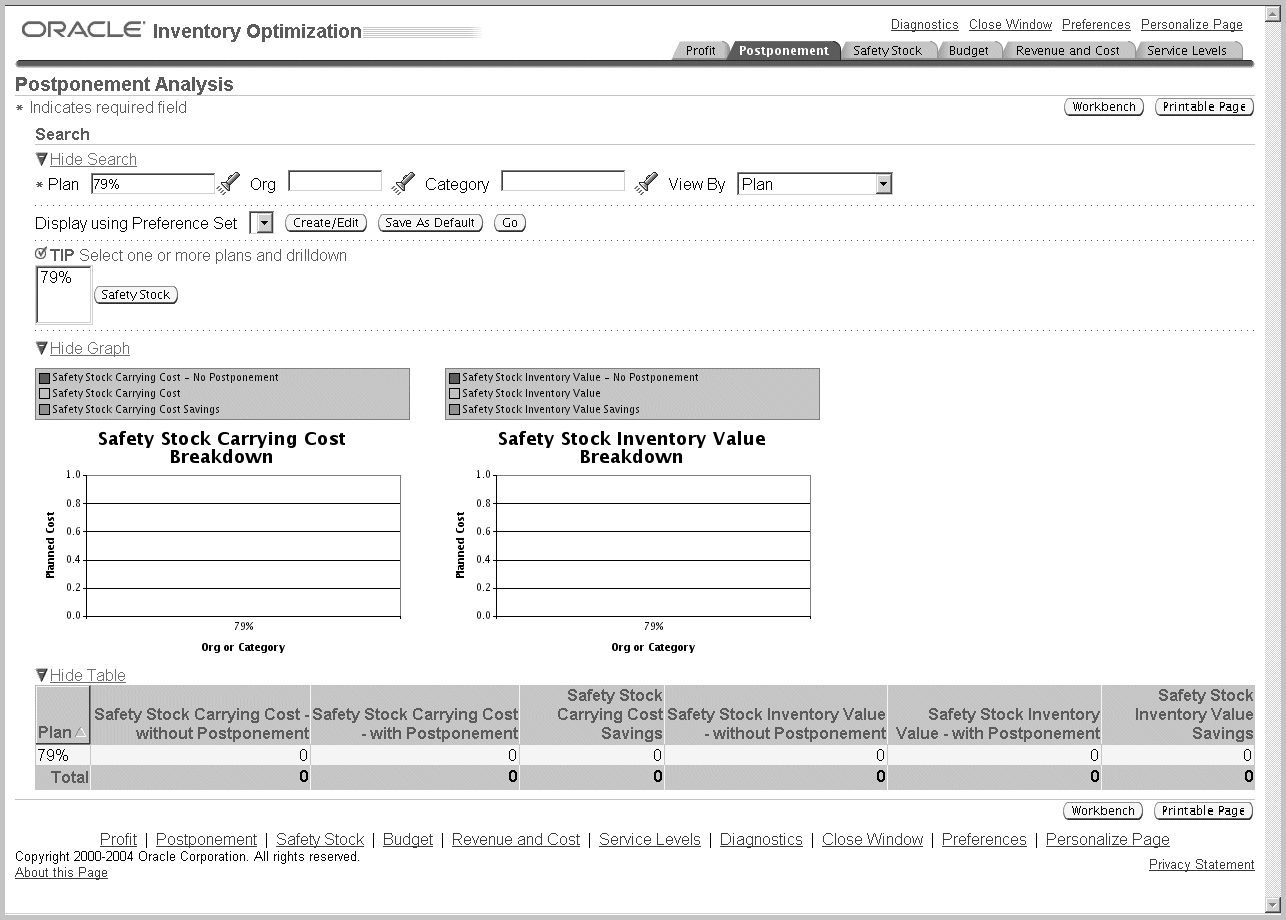Viewport: 1286px width, 920px height.
Task: Click the Create/Edit button
Action: click(x=326, y=223)
